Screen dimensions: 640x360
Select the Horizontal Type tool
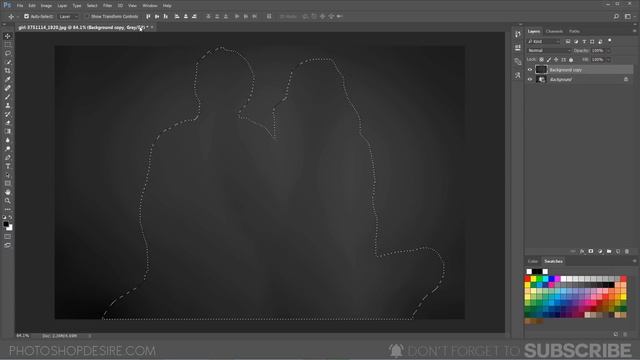8,166
